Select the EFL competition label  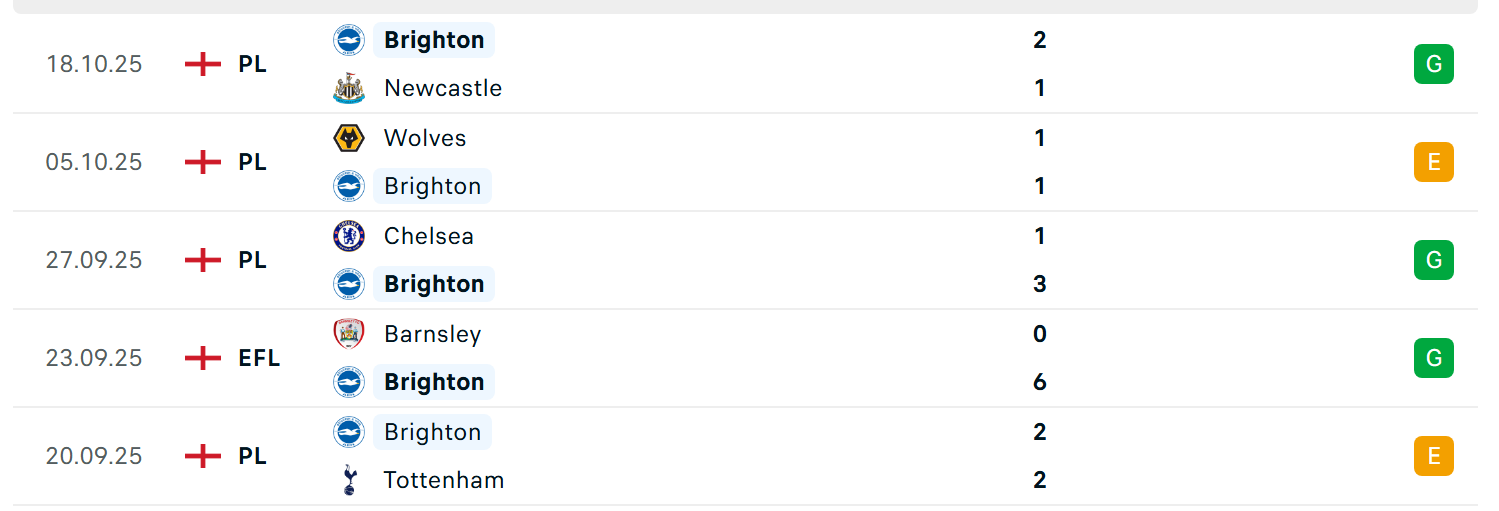(259, 358)
